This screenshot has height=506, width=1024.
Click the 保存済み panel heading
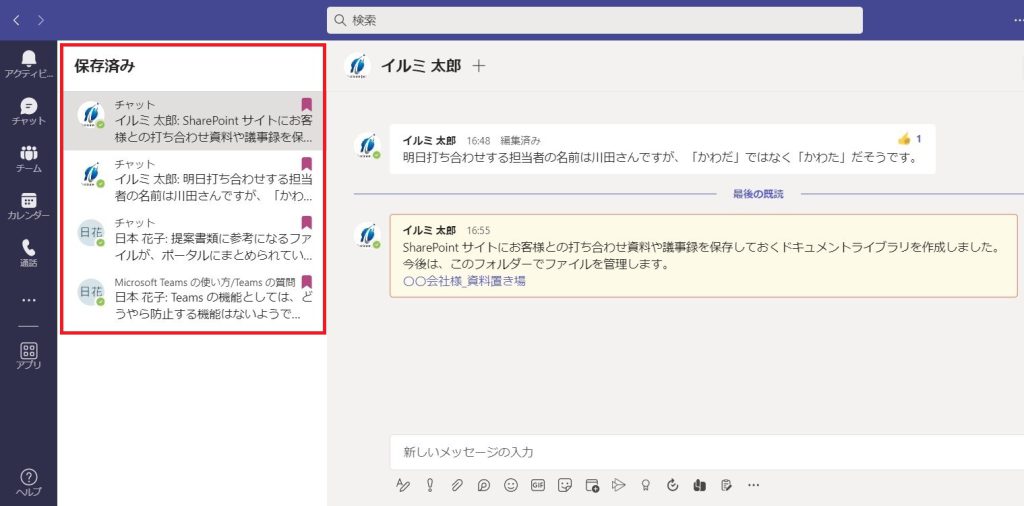[x=104, y=66]
